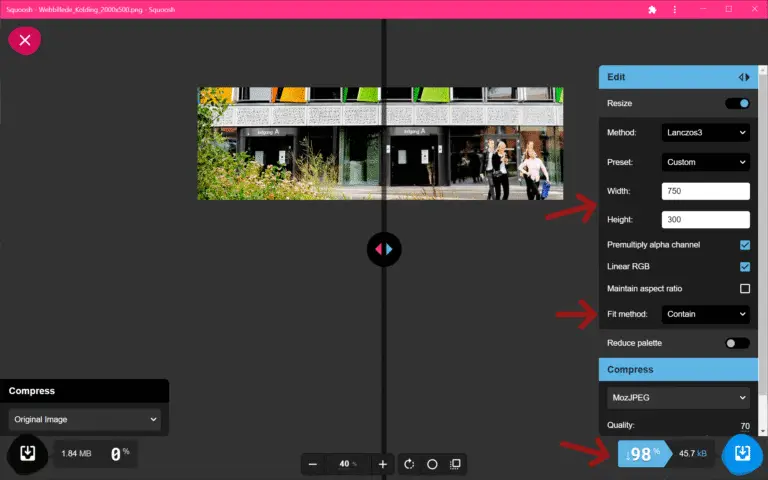Click the center two-up split handle

(x=384, y=249)
